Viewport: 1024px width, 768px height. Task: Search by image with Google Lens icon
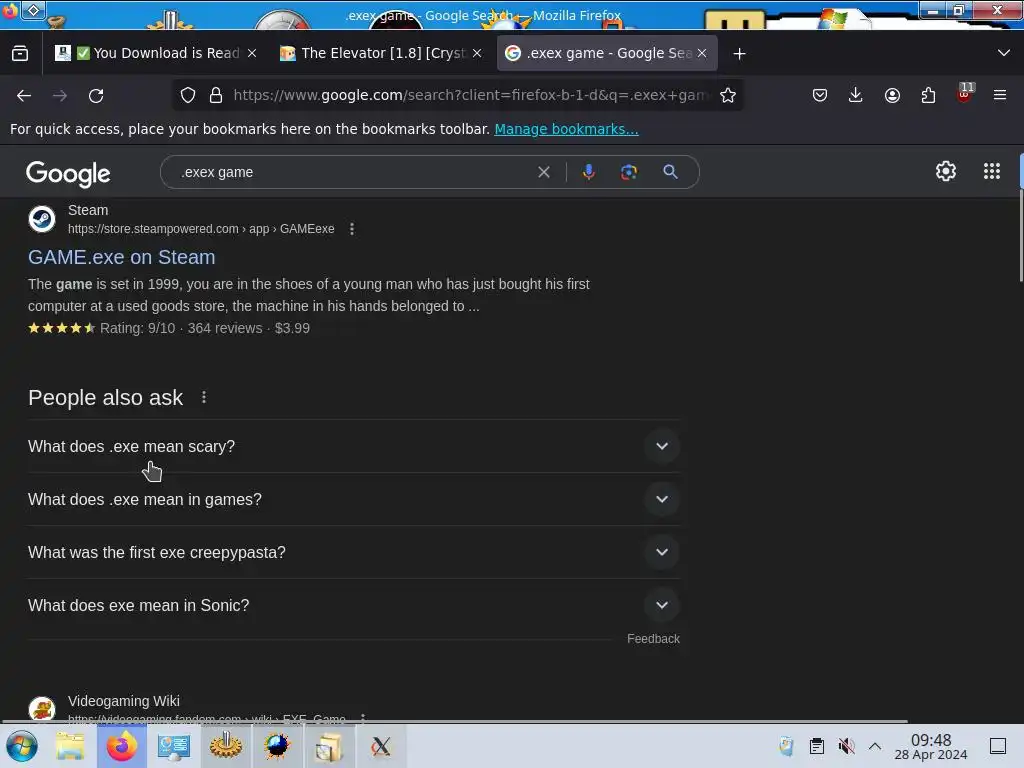tap(628, 172)
